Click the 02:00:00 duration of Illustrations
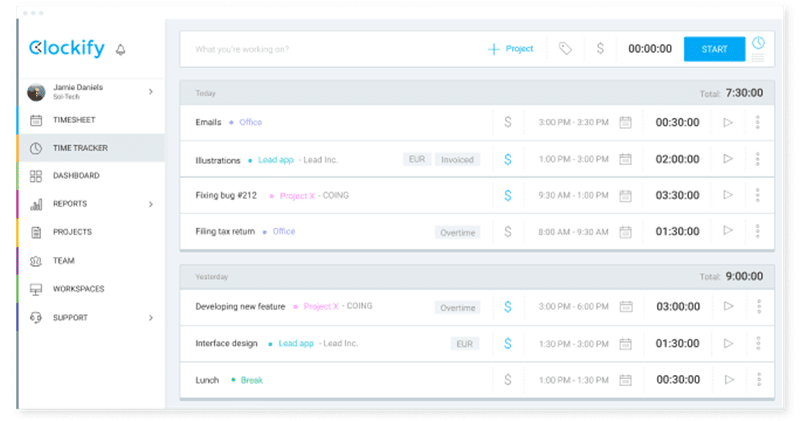Viewport: 800px width, 421px height. coord(677,159)
